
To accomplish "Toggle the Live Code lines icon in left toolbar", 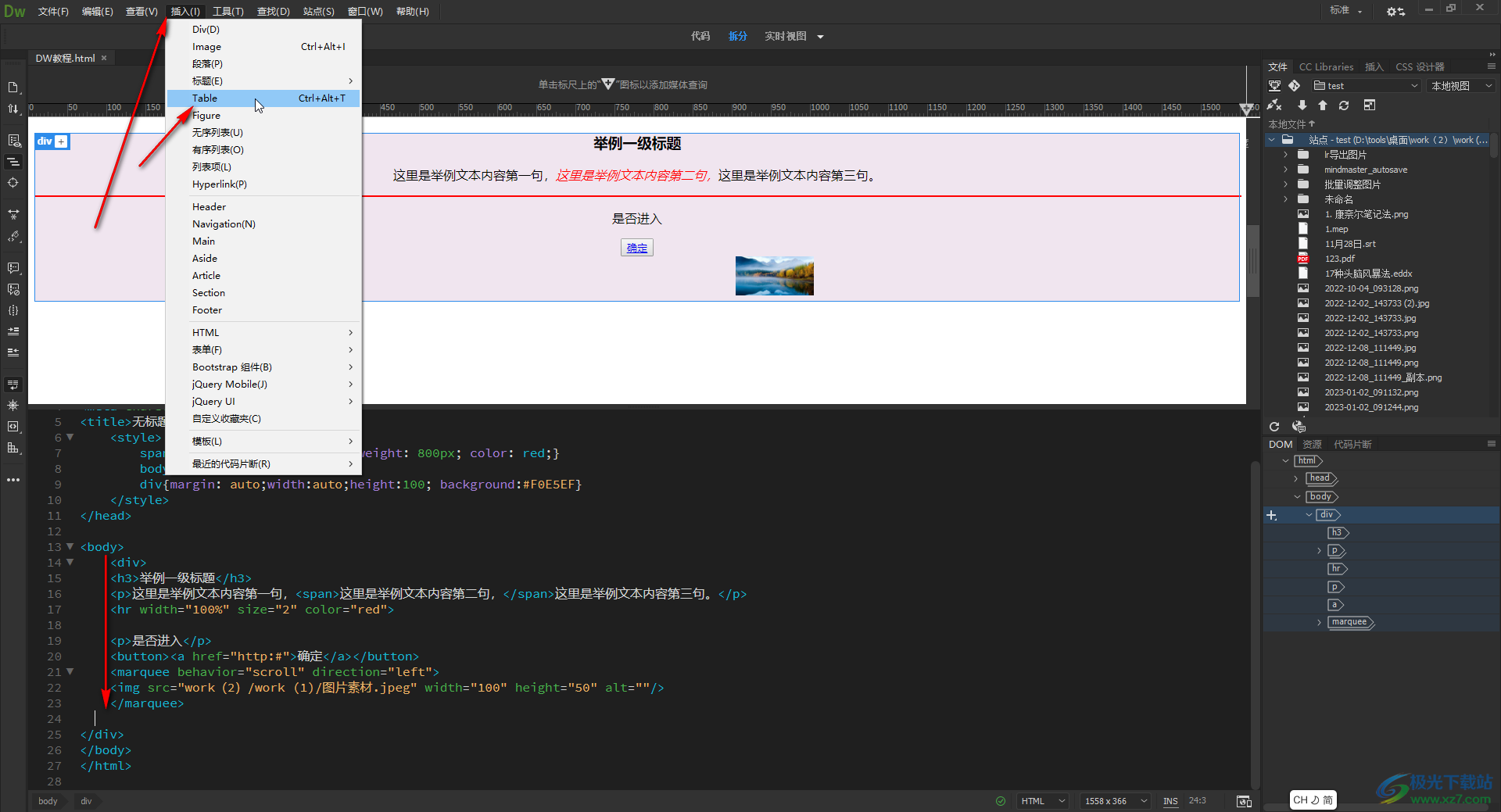I will point(13,162).
